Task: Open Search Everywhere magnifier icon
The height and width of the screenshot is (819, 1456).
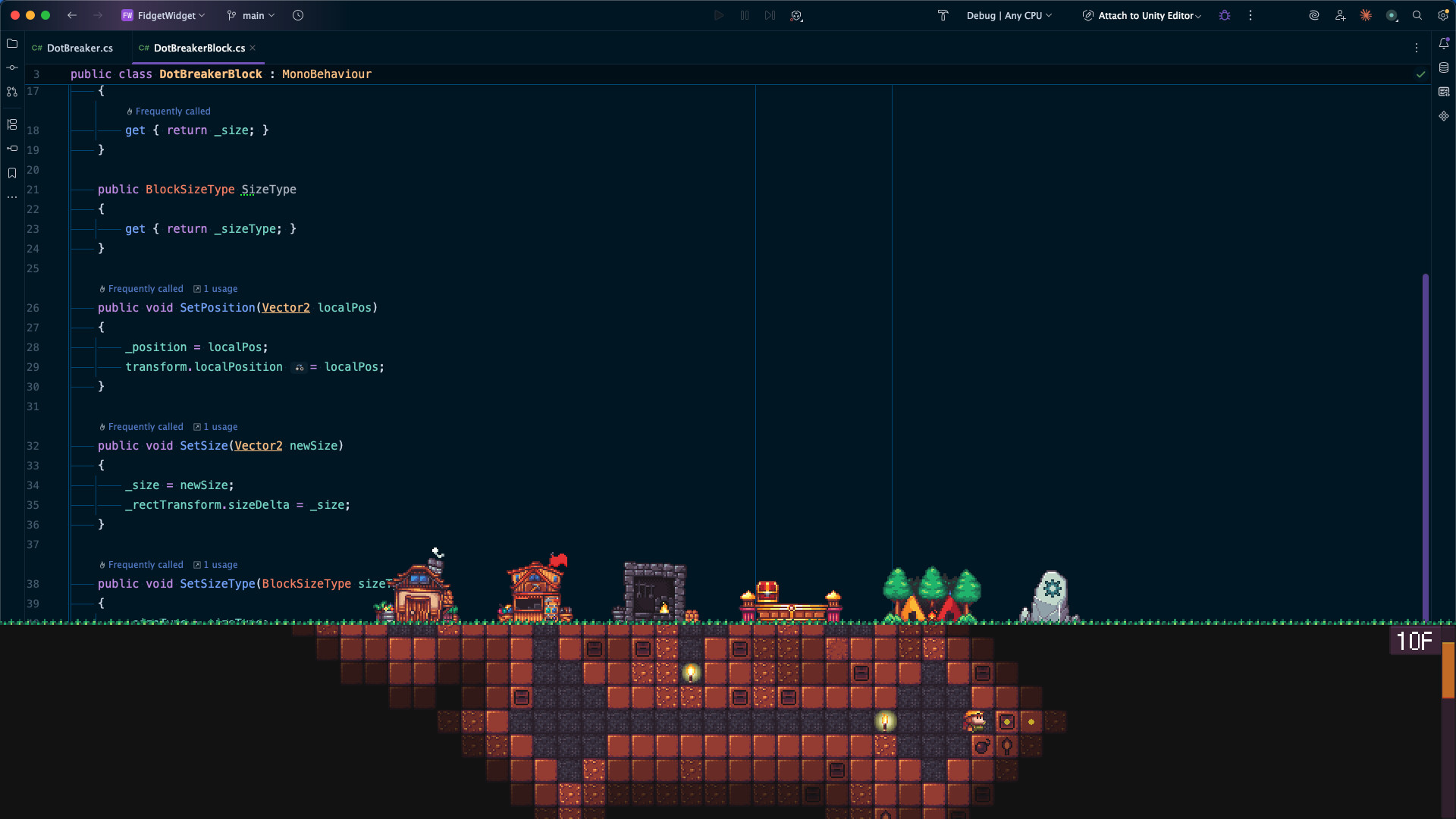Action: (1417, 15)
